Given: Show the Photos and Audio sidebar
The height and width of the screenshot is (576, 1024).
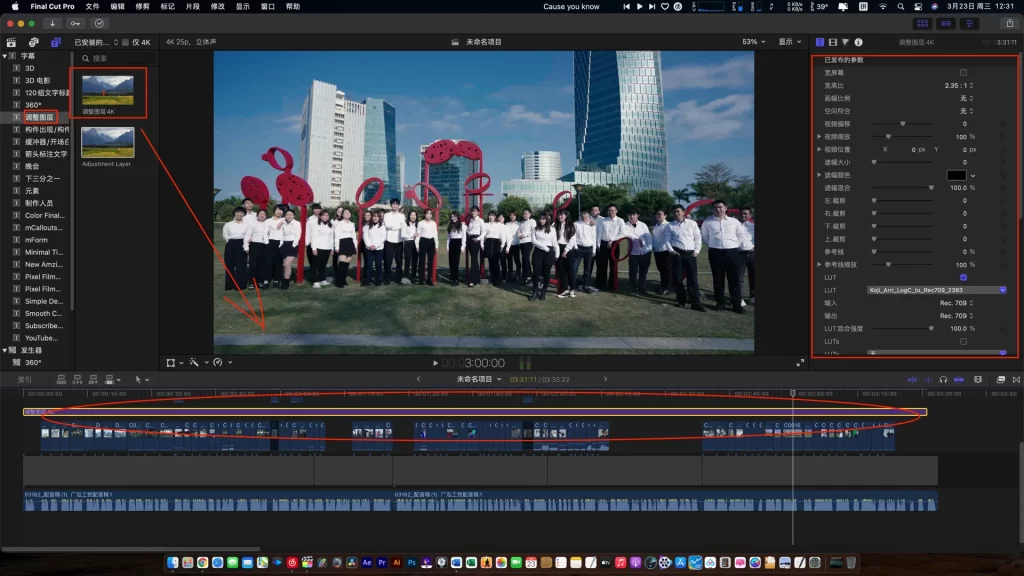Looking at the screenshot, I should click(x=33, y=42).
